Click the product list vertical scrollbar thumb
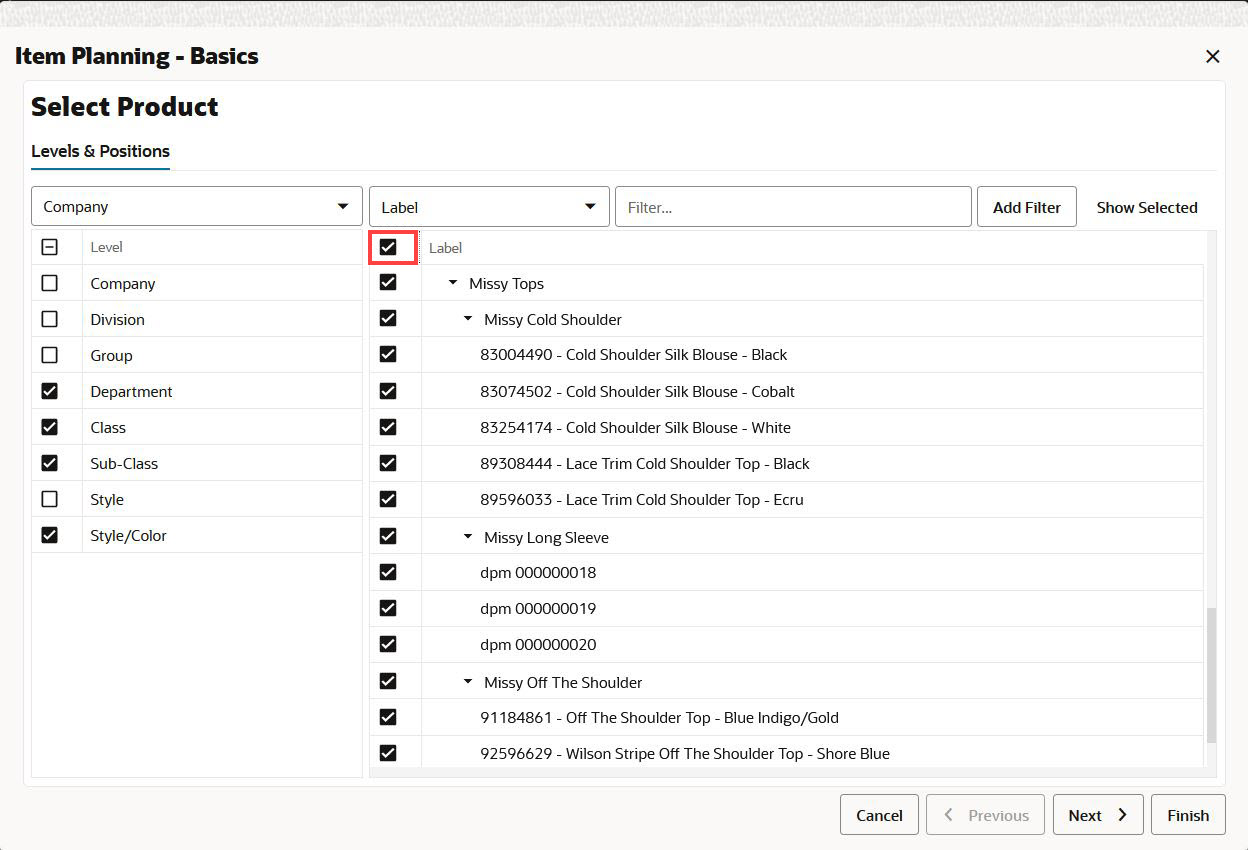Viewport: 1248px width, 850px height. click(1211, 675)
